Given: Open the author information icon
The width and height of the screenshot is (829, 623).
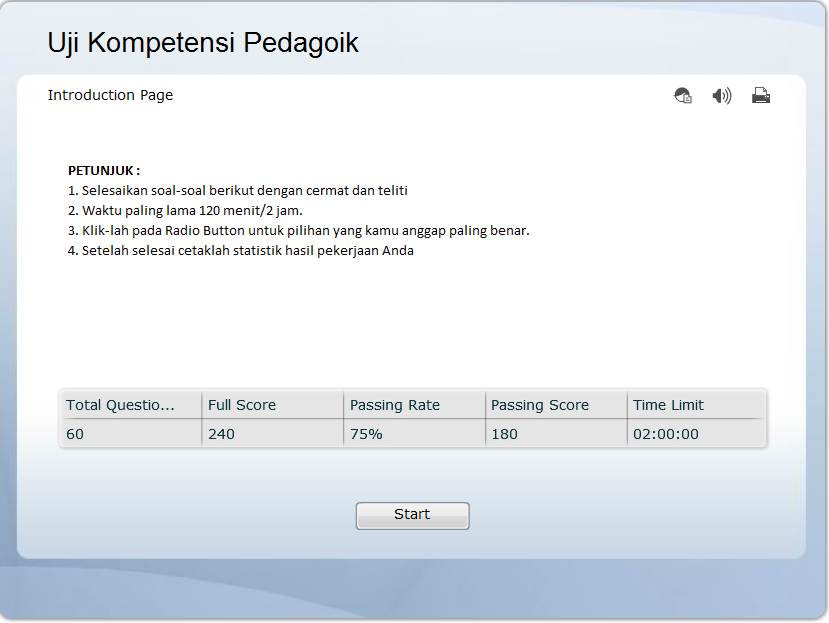Looking at the screenshot, I should coord(683,96).
